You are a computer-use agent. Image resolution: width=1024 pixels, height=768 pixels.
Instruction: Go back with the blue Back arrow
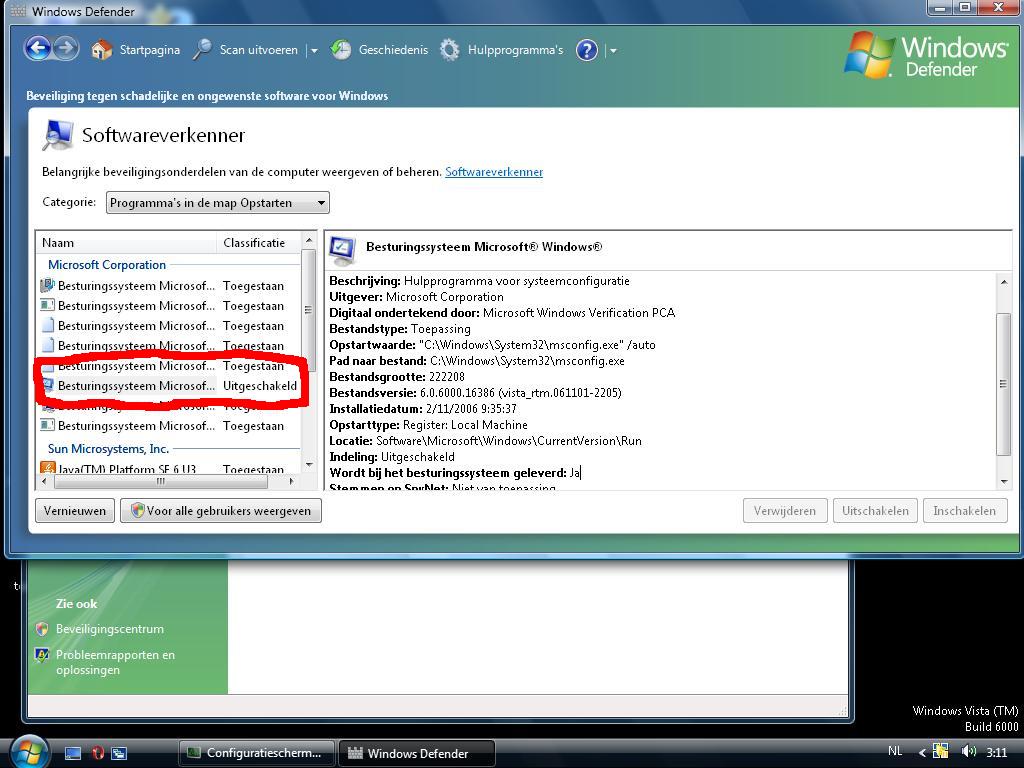pyautogui.click(x=38, y=49)
